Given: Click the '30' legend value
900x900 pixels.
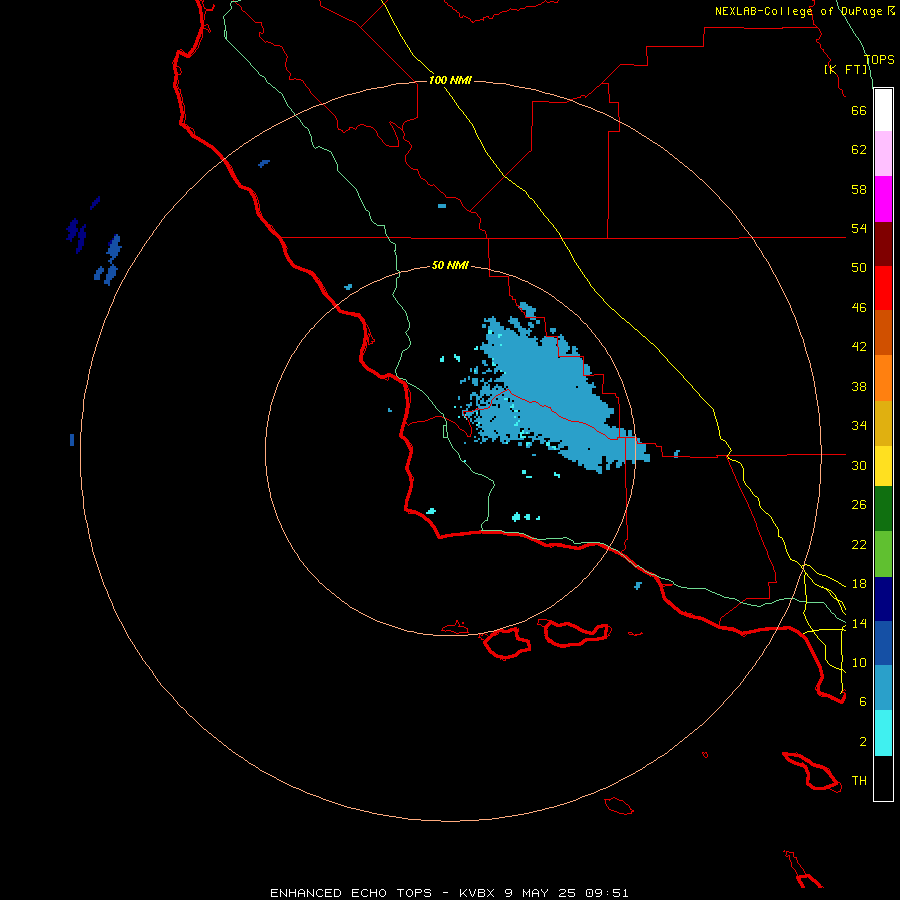Looking at the screenshot, I should point(859,465).
